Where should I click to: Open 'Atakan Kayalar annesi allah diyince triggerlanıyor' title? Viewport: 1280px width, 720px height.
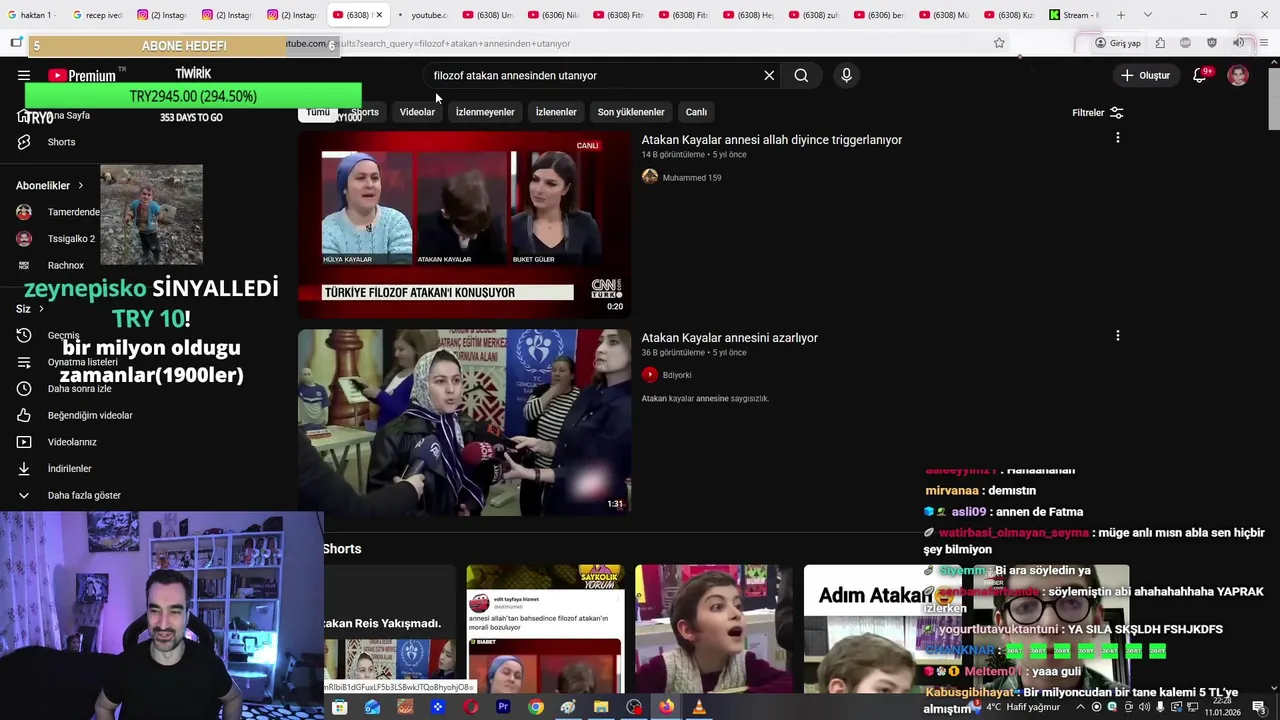coord(771,140)
